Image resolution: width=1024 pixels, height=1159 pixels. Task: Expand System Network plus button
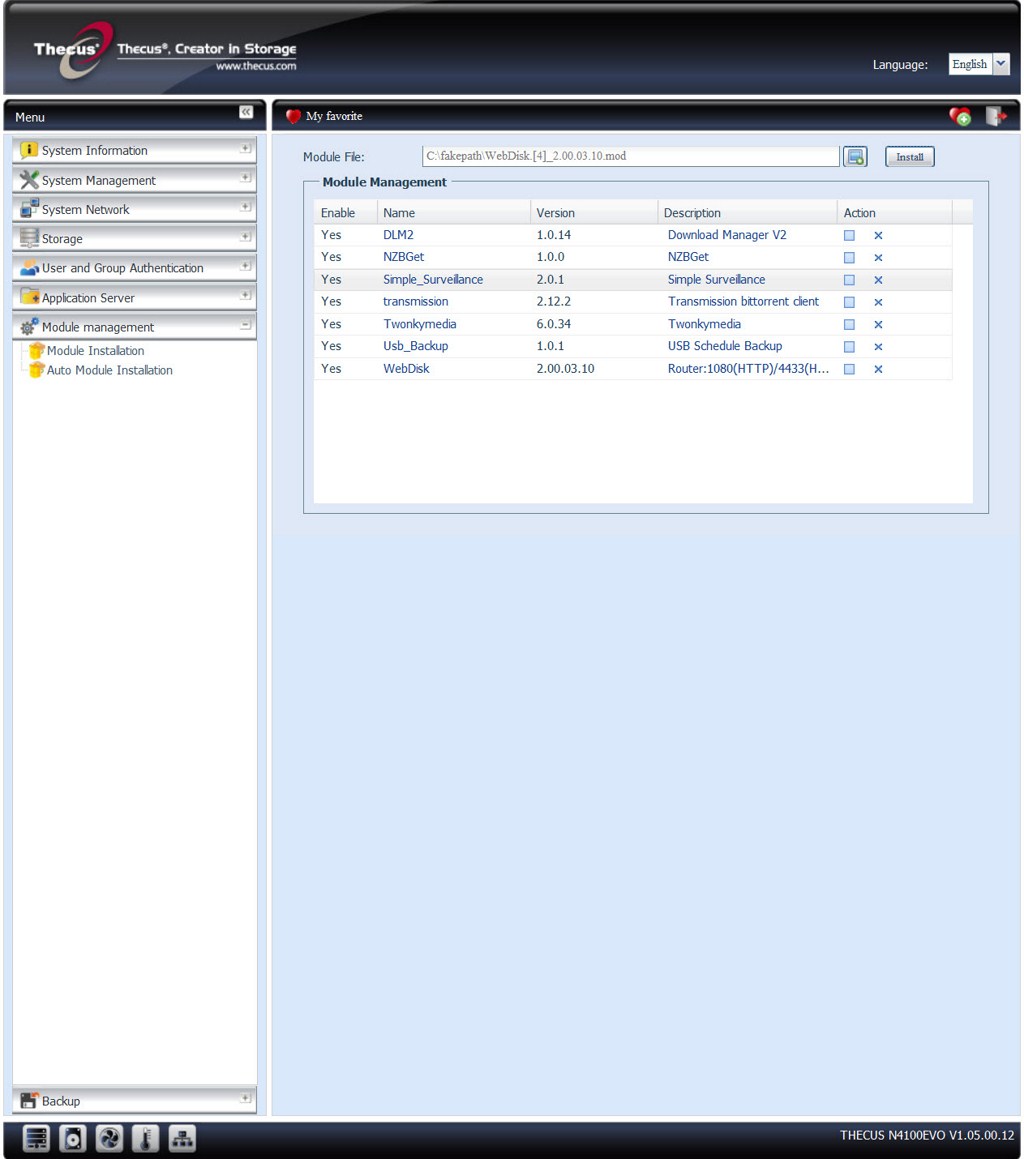click(245, 208)
